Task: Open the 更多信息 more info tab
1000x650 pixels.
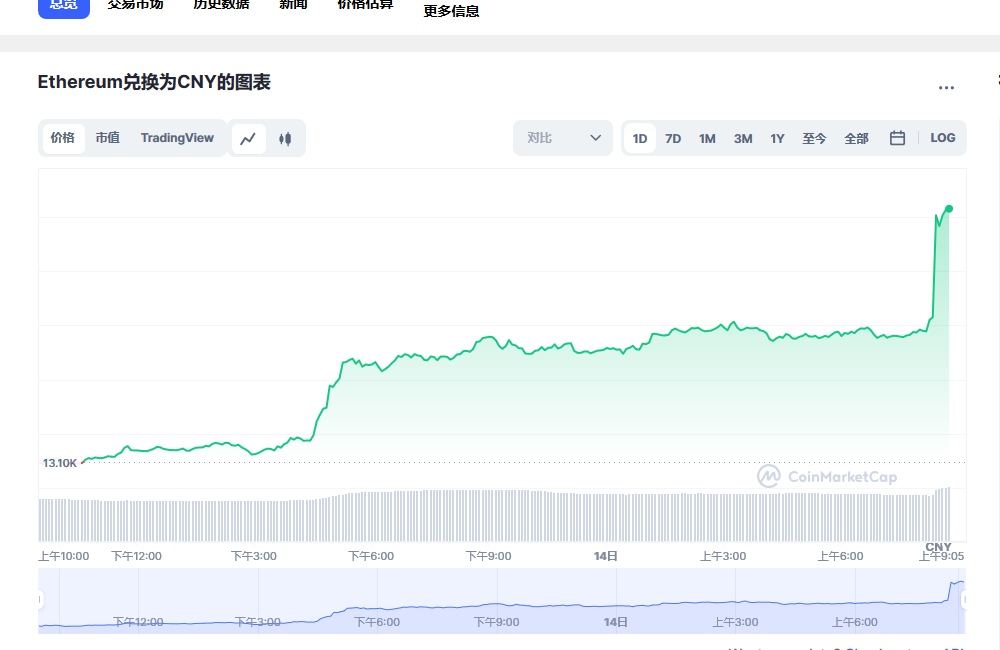Action: click(x=451, y=11)
